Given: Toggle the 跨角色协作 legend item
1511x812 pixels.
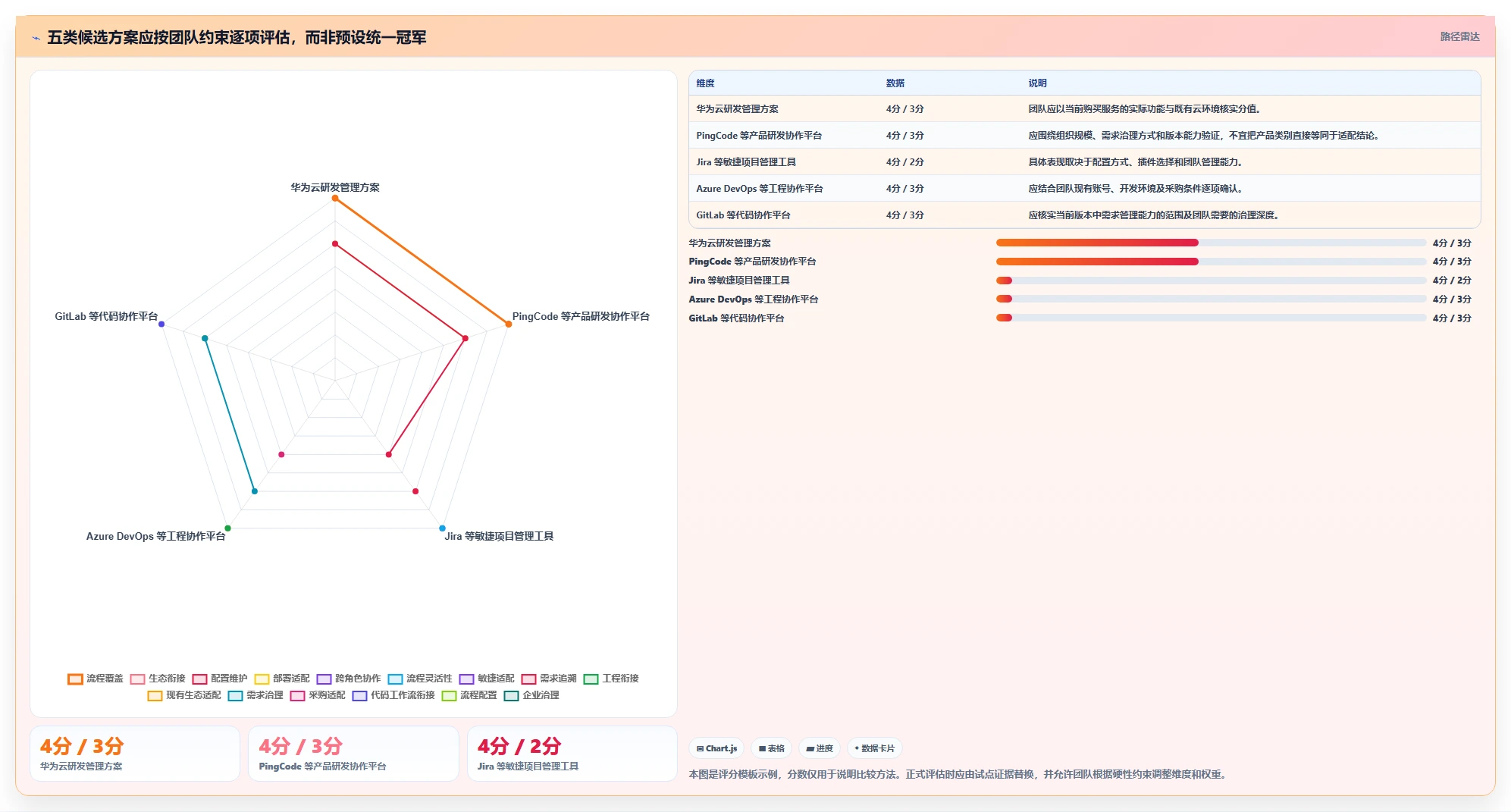Looking at the screenshot, I should coord(349,679).
